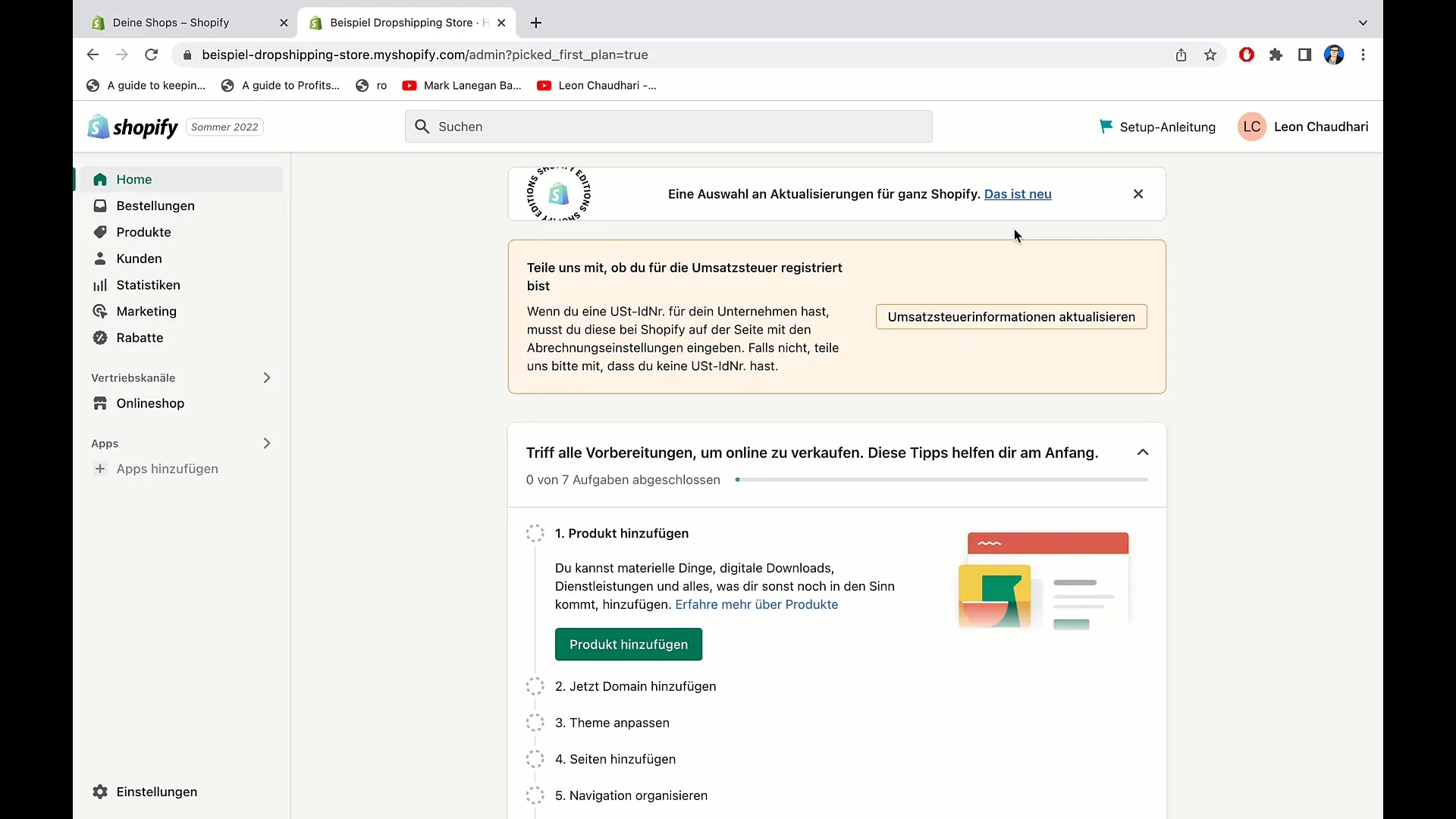Reload the page

152,55
